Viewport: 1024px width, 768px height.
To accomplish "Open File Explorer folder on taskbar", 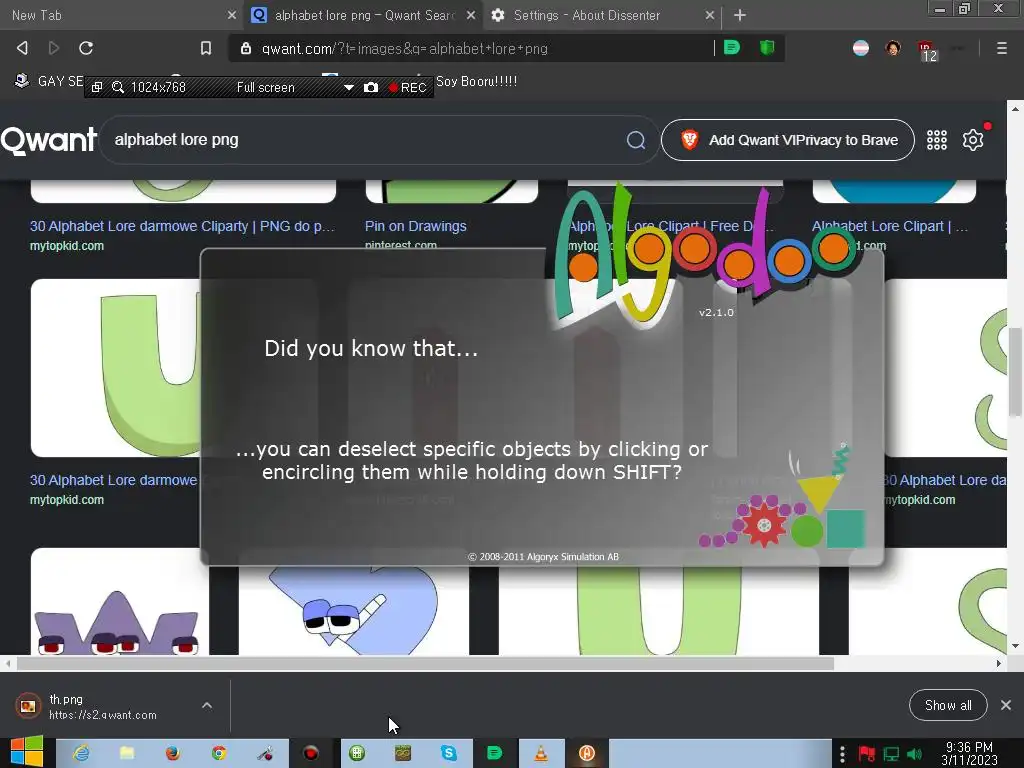I will [127, 753].
